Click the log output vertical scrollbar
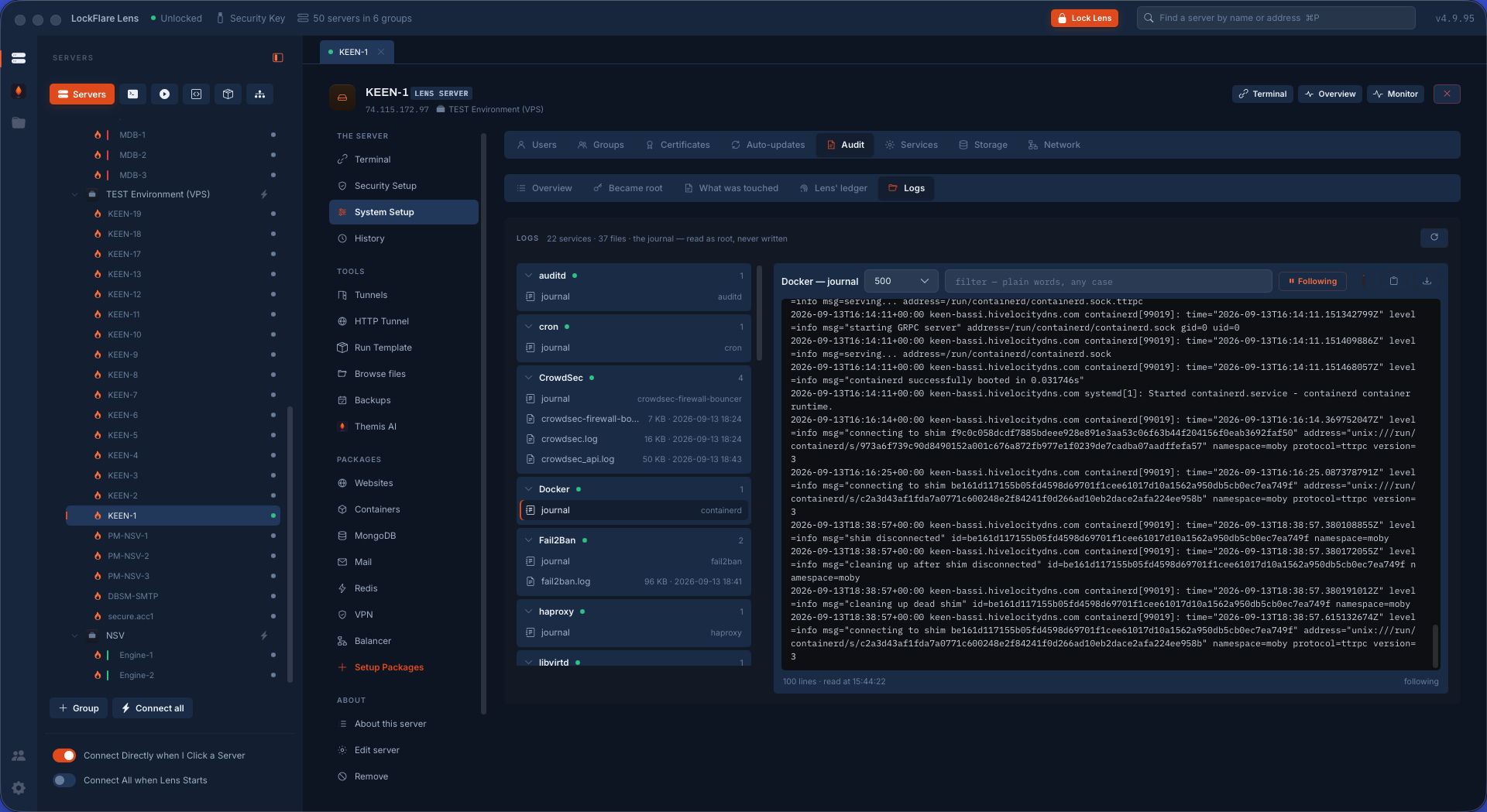The width and height of the screenshot is (1487, 812). click(1435, 646)
